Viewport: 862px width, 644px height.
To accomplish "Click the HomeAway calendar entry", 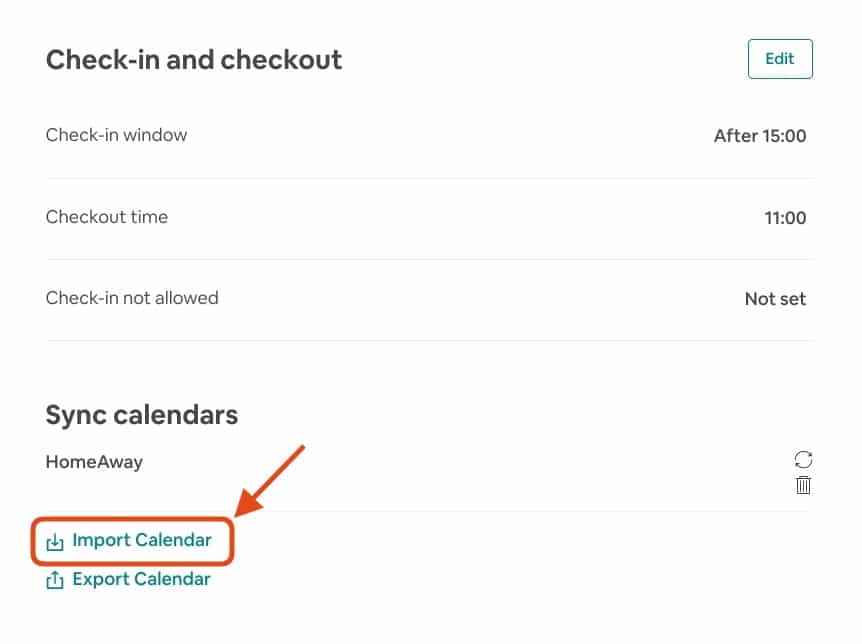I will 94,461.
